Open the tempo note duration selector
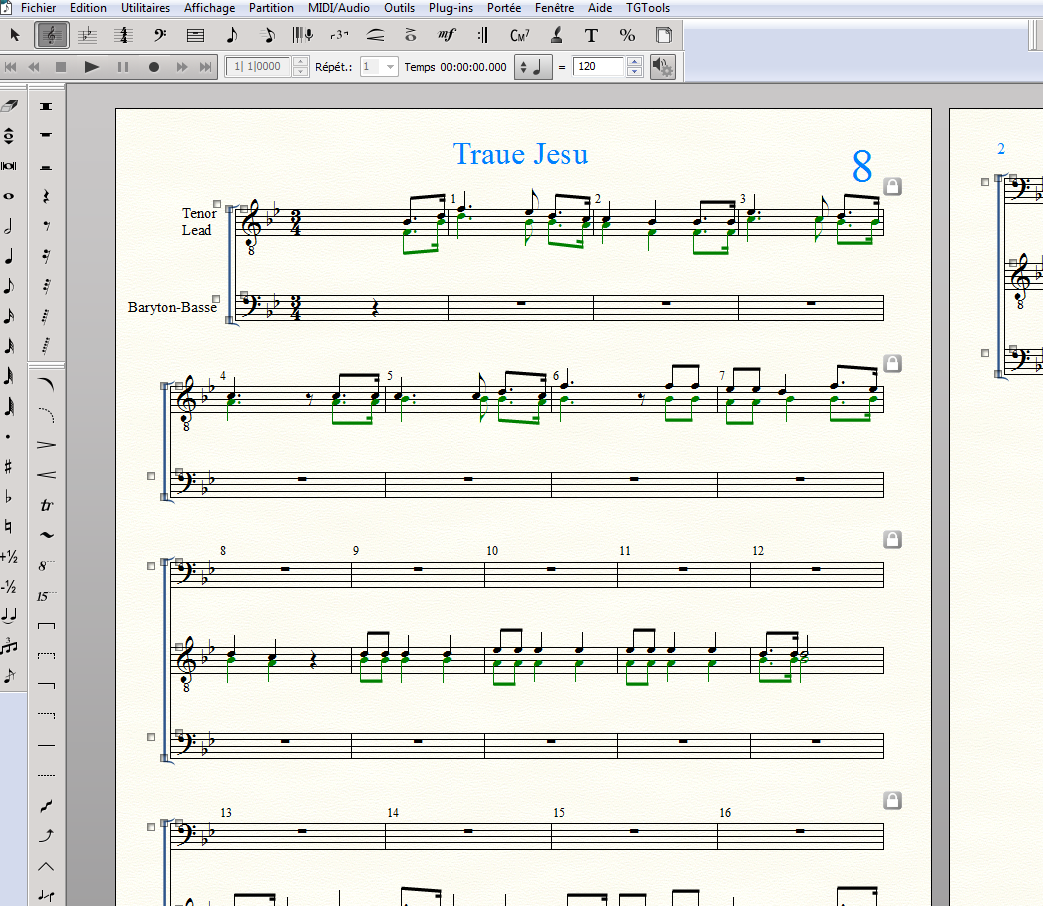Screen dimensions: 1043x906 click(x=532, y=67)
